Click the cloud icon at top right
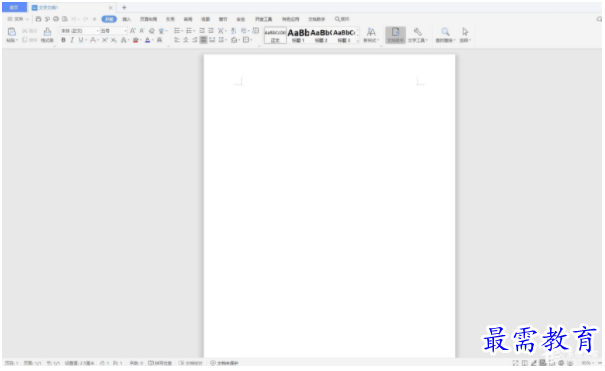Screen dimensions: 605x371 (x=599, y=19)
